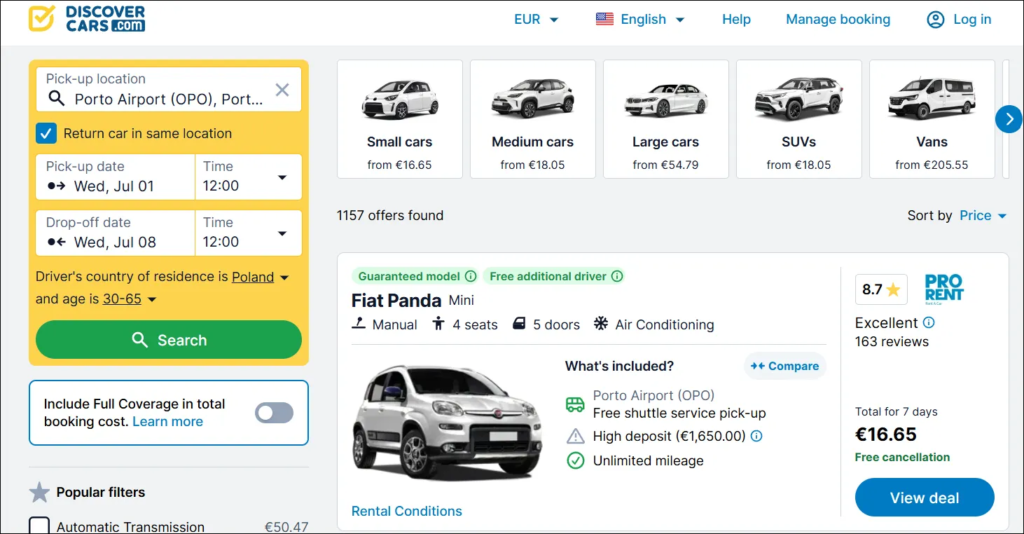Click the star in the 8.7 rating badge

pyautogui.click(x=893, y=290)
